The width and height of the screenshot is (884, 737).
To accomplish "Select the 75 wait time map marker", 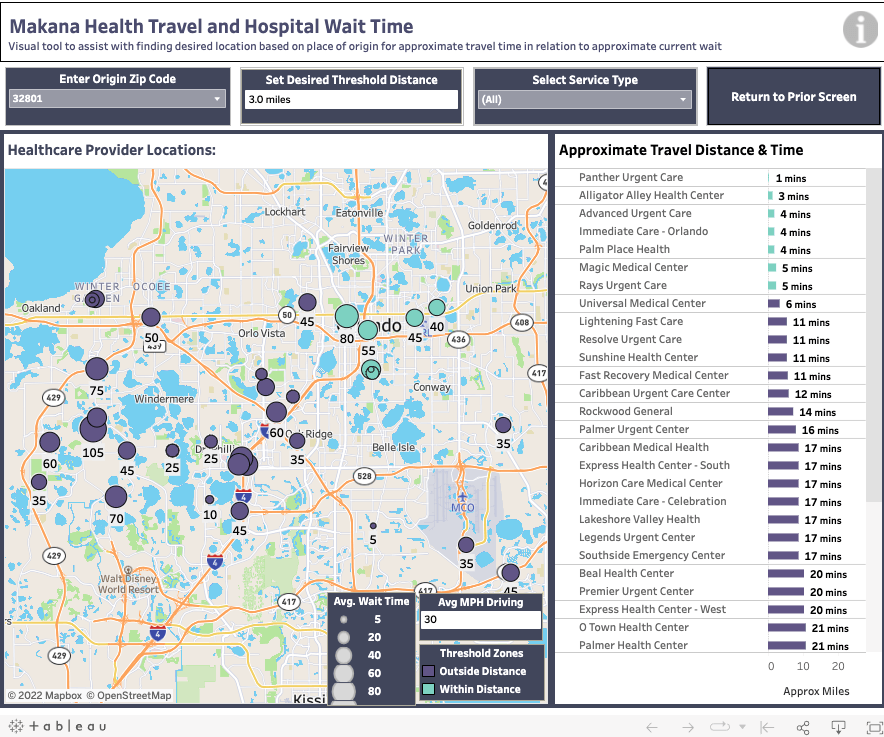I will coord(96,369).
